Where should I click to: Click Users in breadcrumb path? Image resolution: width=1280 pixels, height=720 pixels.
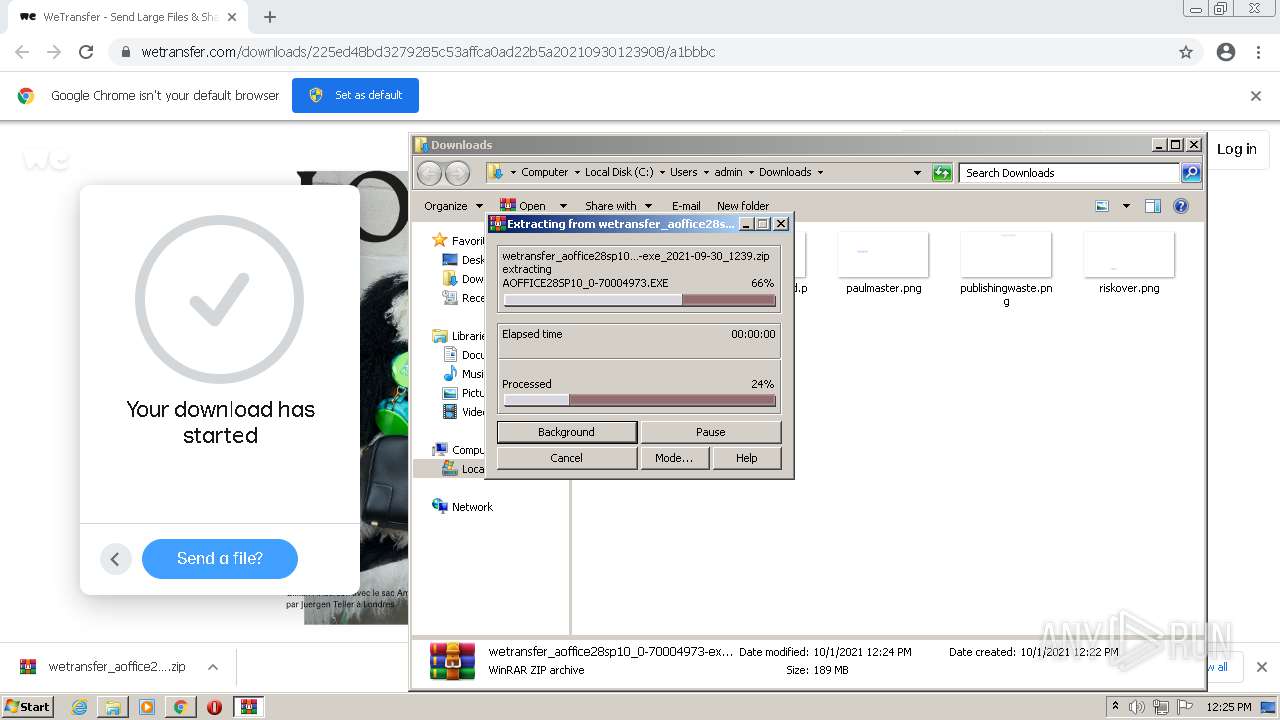click(683, 172)
